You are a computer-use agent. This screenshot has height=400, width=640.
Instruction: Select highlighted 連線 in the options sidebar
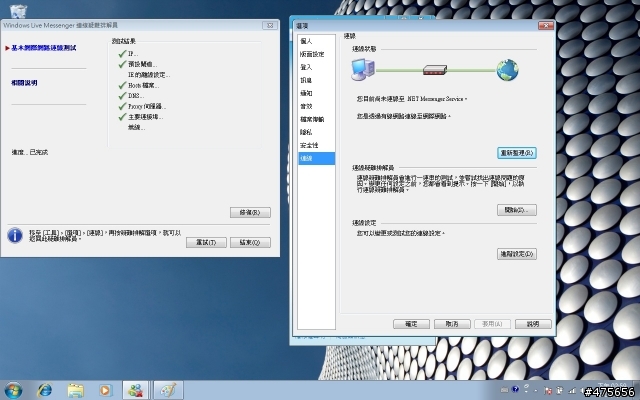tap(316, 158)
